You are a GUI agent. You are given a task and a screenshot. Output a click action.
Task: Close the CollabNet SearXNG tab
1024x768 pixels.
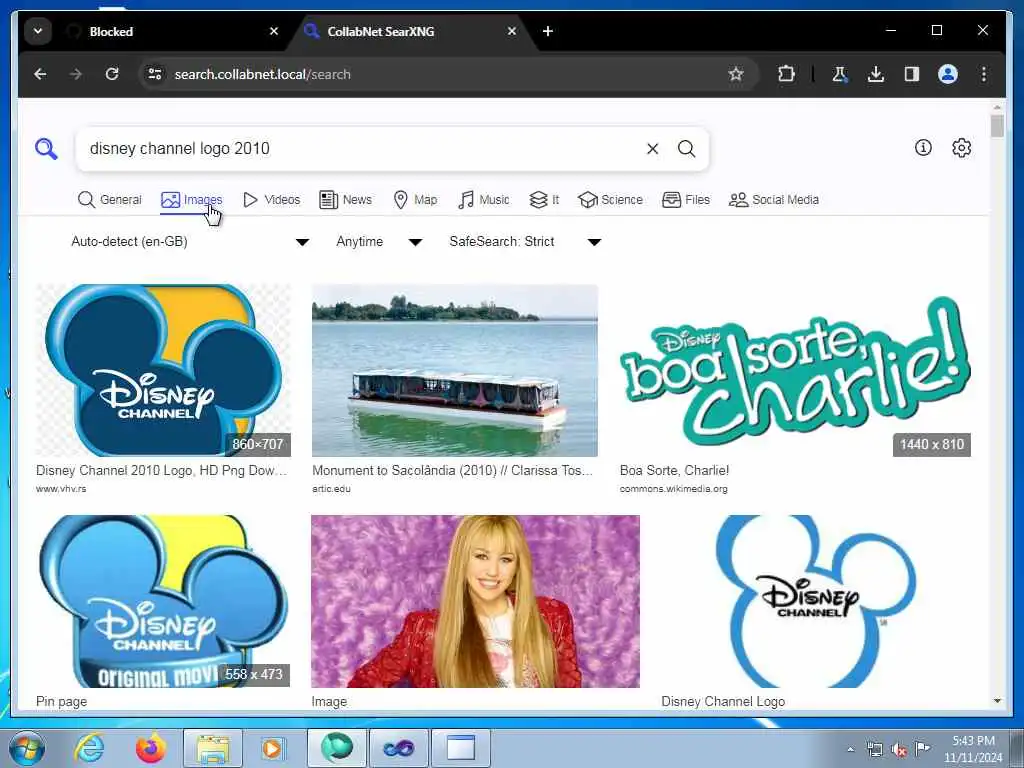click(x=512, y=31)
